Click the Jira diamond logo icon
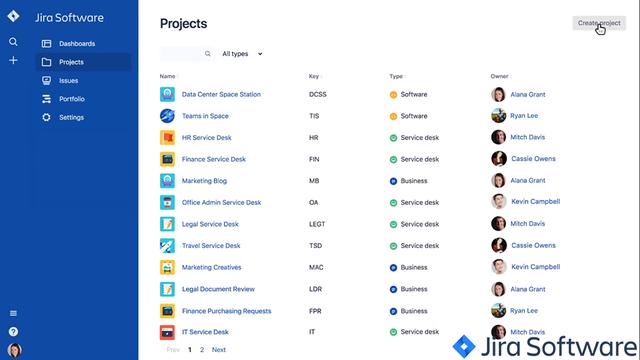The width and height of the screenshot is (640, 360). (x=13, y=16)
